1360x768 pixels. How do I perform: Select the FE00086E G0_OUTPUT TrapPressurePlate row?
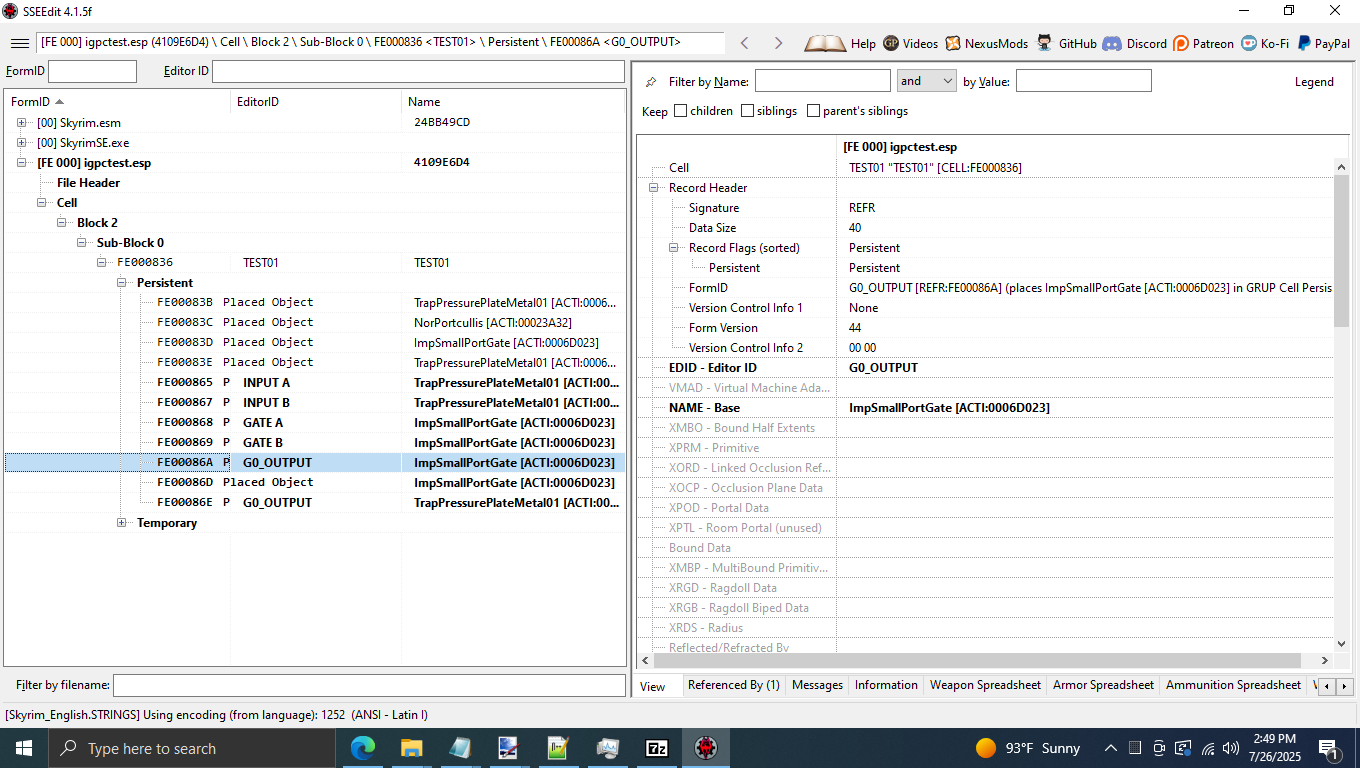click(315, 503)
